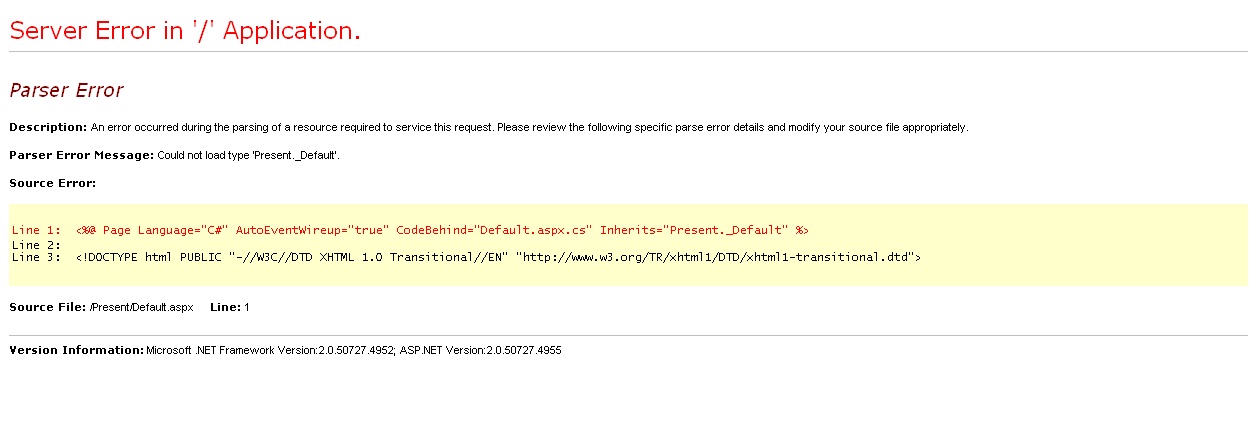Image resolution: width=1256 pixels, height=438 pixels.
Task: Click the italic "Parser Error" subheading
Action: (x=66, y=90)
